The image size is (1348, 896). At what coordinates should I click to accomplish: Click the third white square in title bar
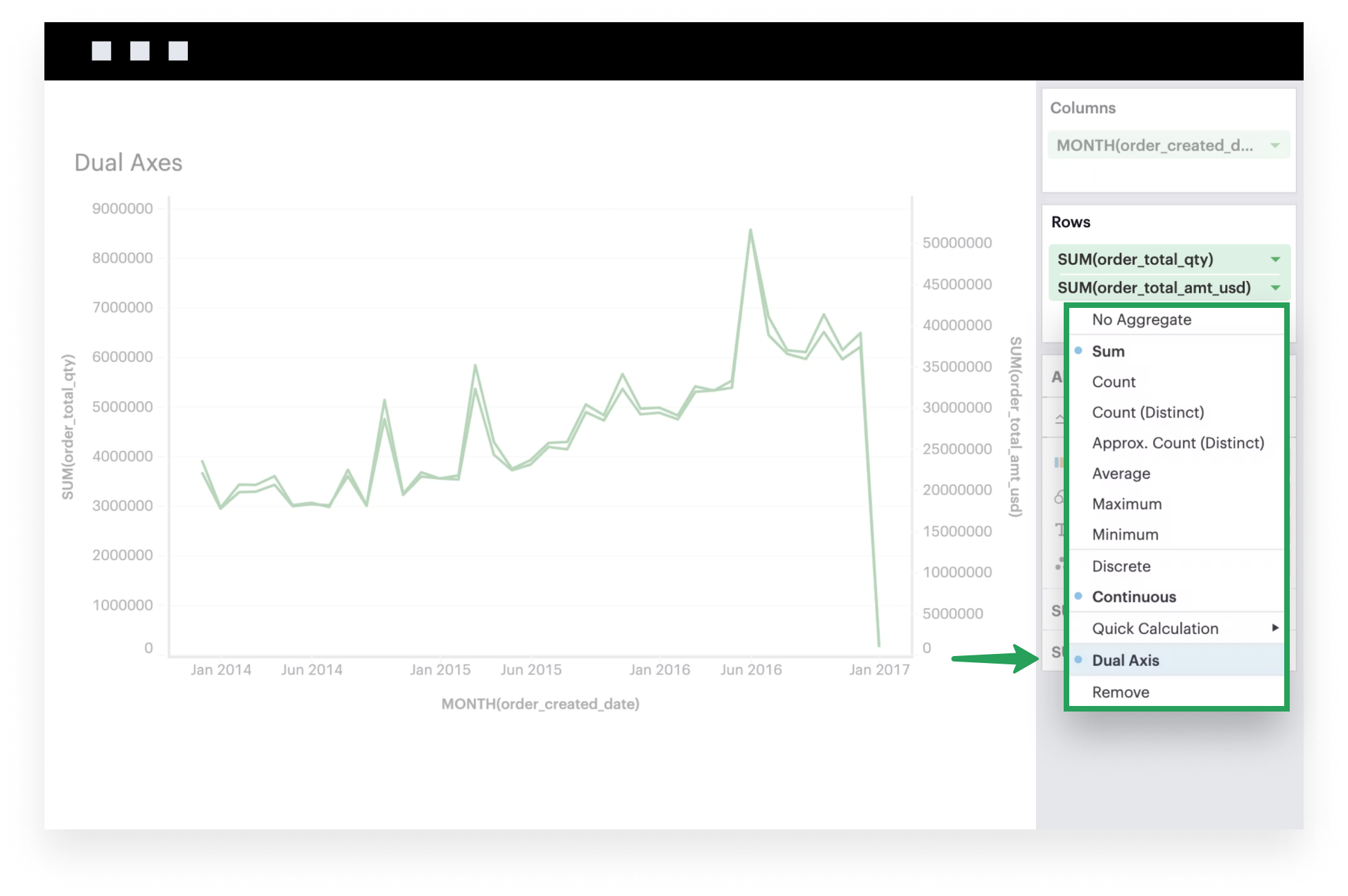[178, 51]
